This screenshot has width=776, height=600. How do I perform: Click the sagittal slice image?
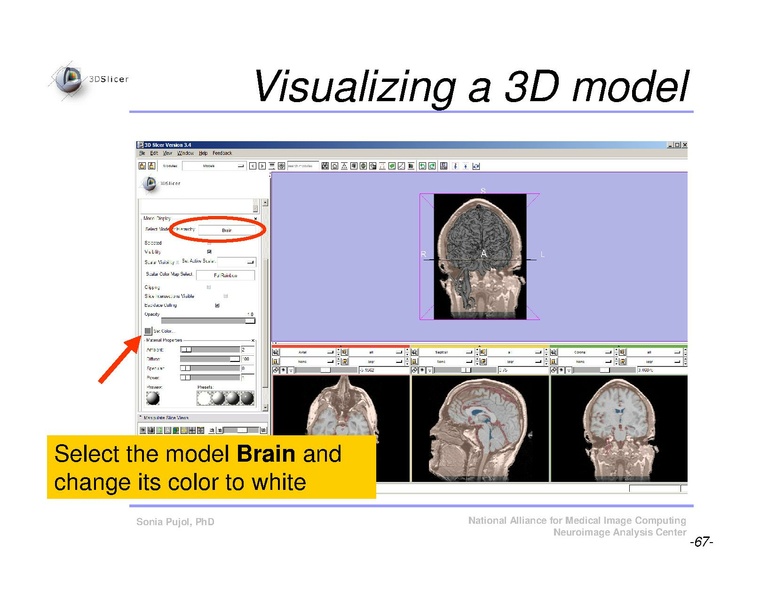480,428
